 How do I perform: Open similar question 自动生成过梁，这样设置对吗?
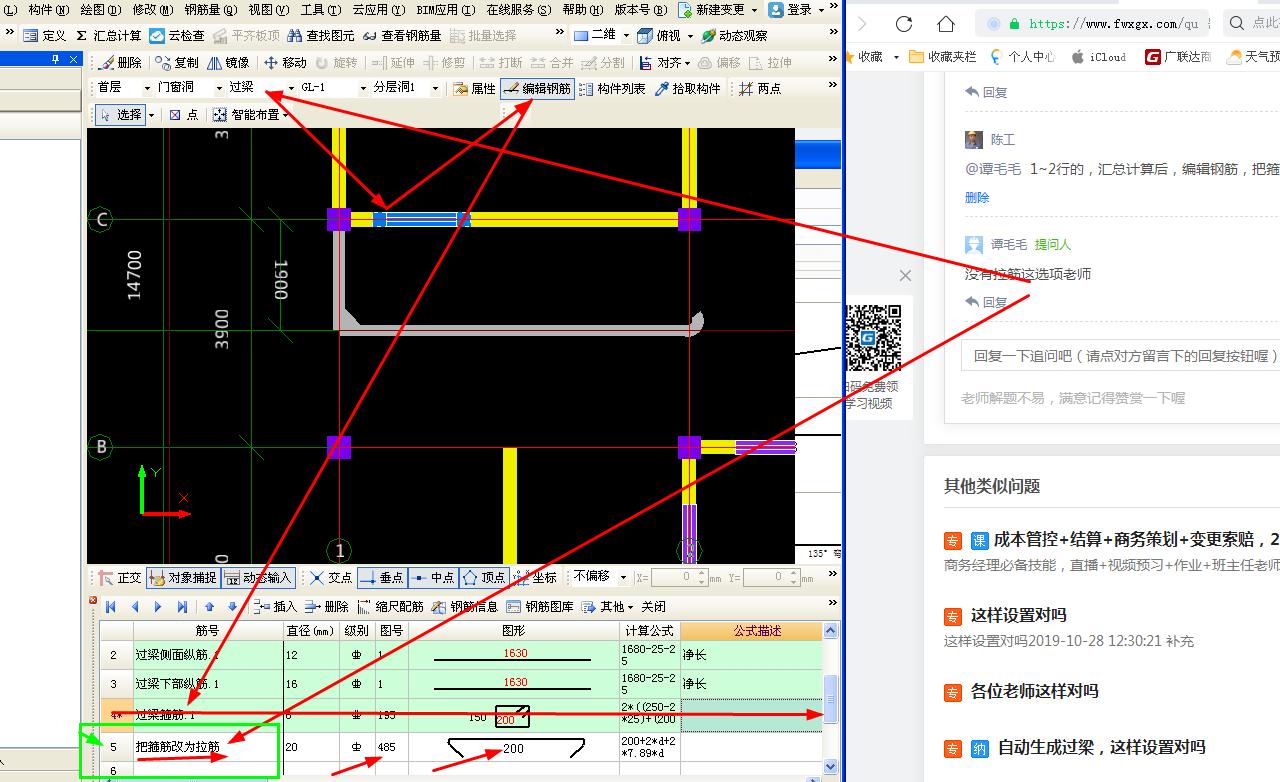1101,747
